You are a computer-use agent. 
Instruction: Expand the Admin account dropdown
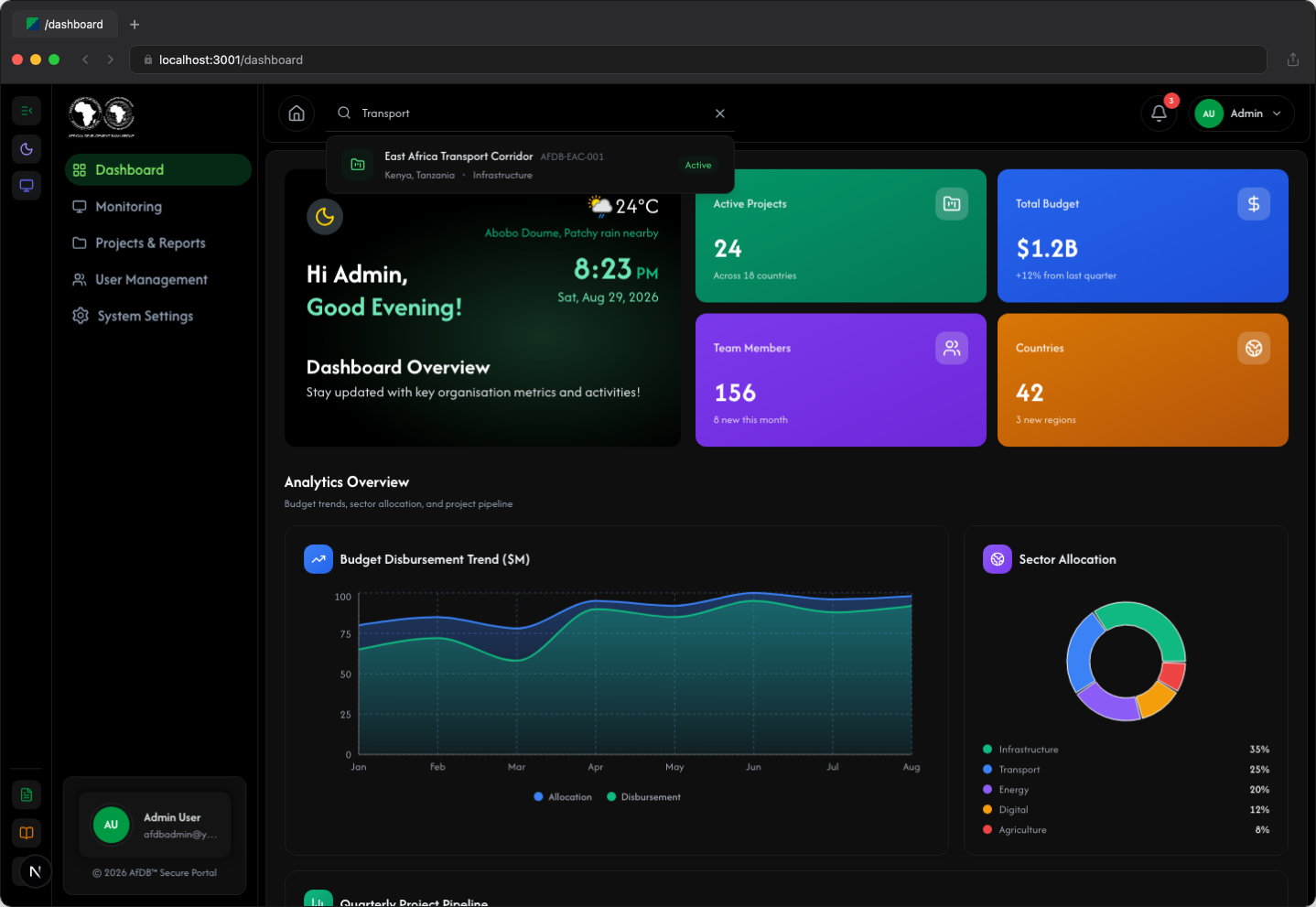pos(1242,113)
